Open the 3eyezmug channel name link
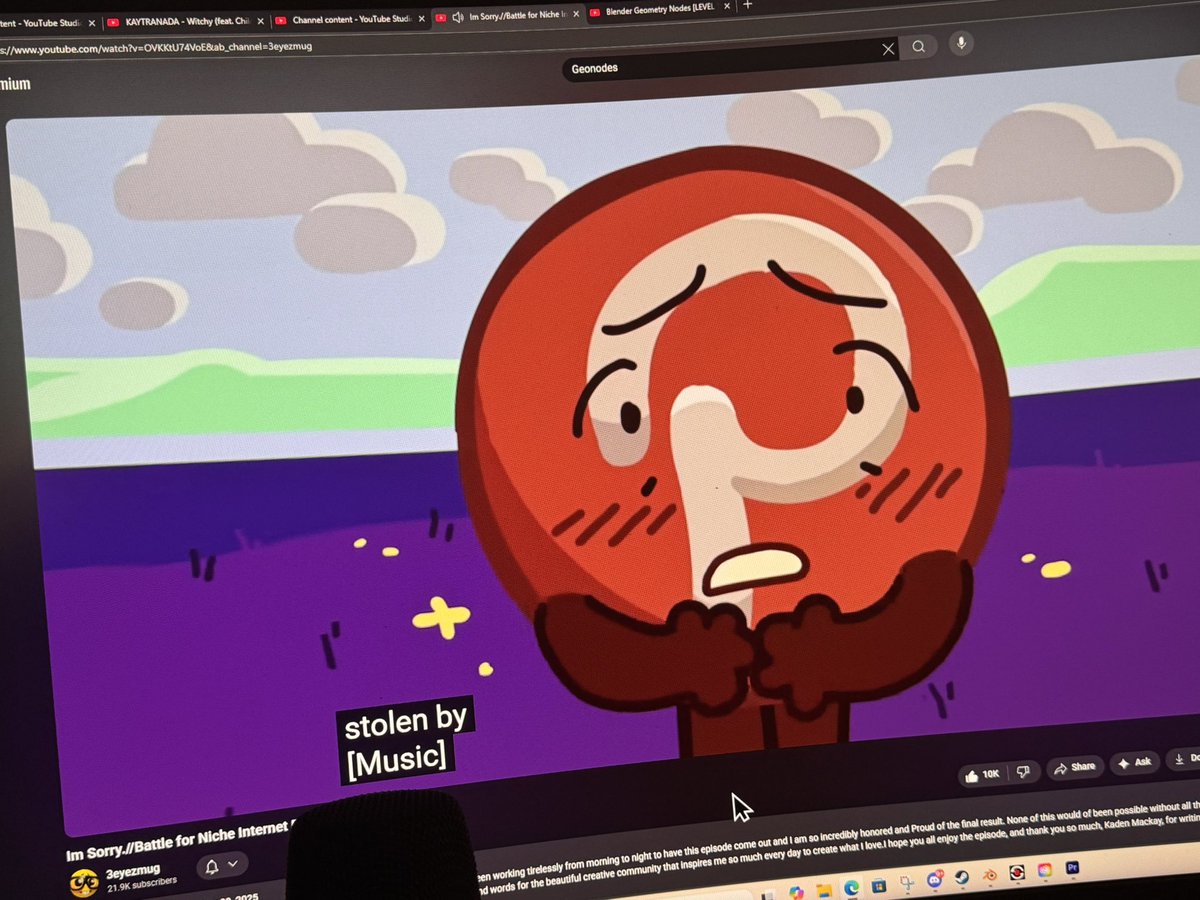1200x900 pixels. tap(132, 870)
